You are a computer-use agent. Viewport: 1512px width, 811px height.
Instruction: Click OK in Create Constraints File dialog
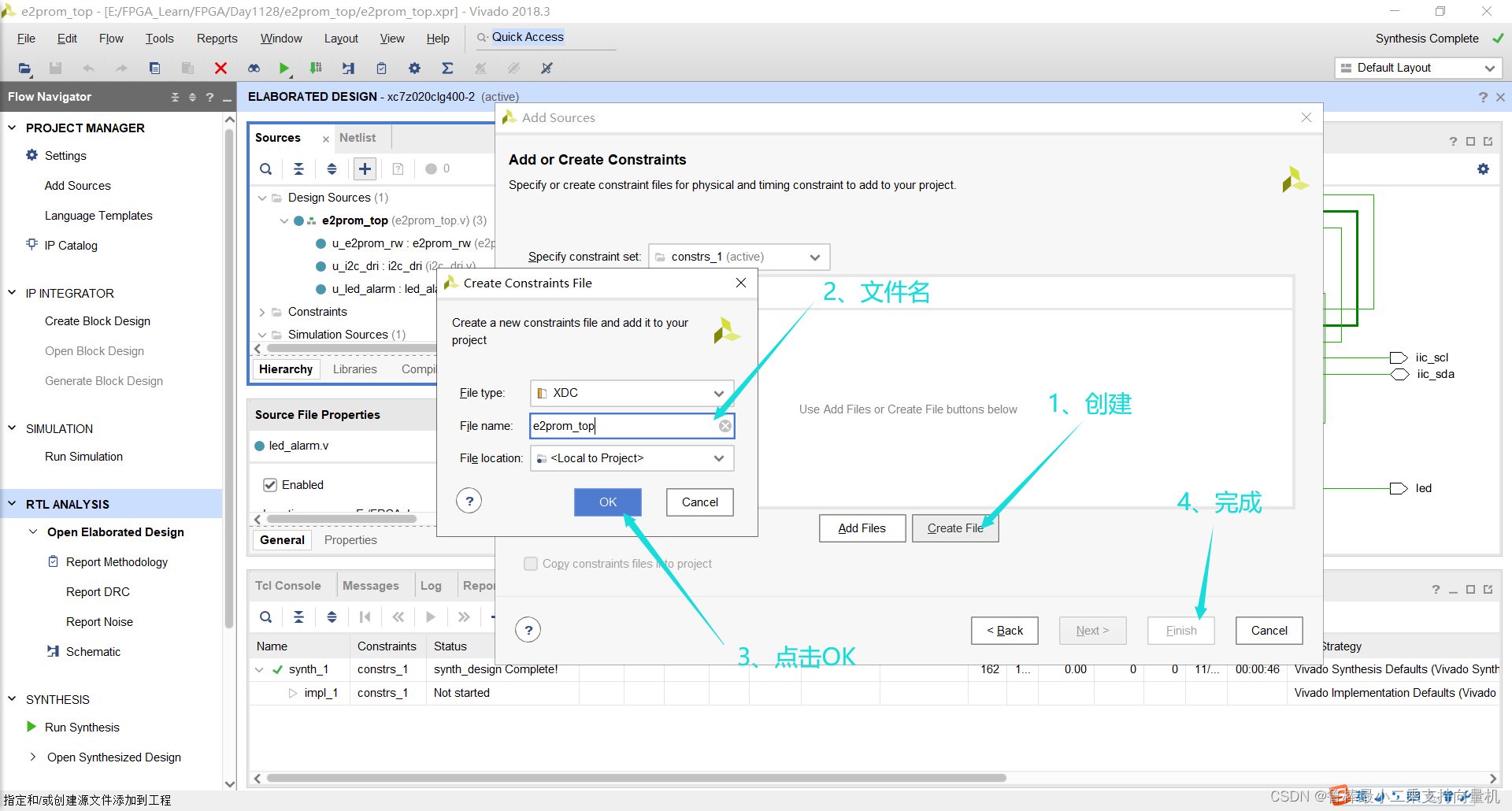click(608, 502)
